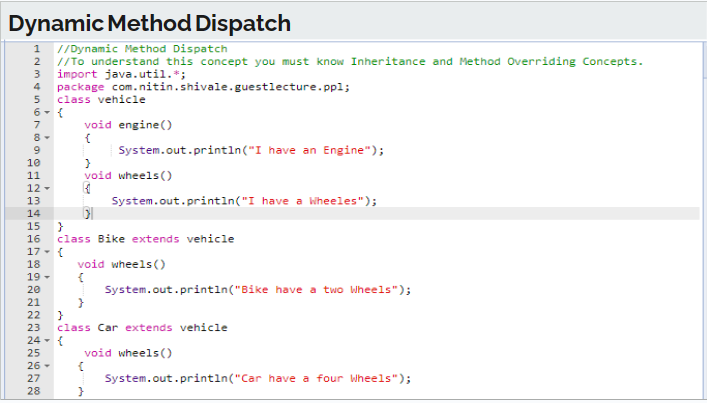Click 'class Bike extends vehicle' on line 16
707x403 pixels.
click(146, 239)
